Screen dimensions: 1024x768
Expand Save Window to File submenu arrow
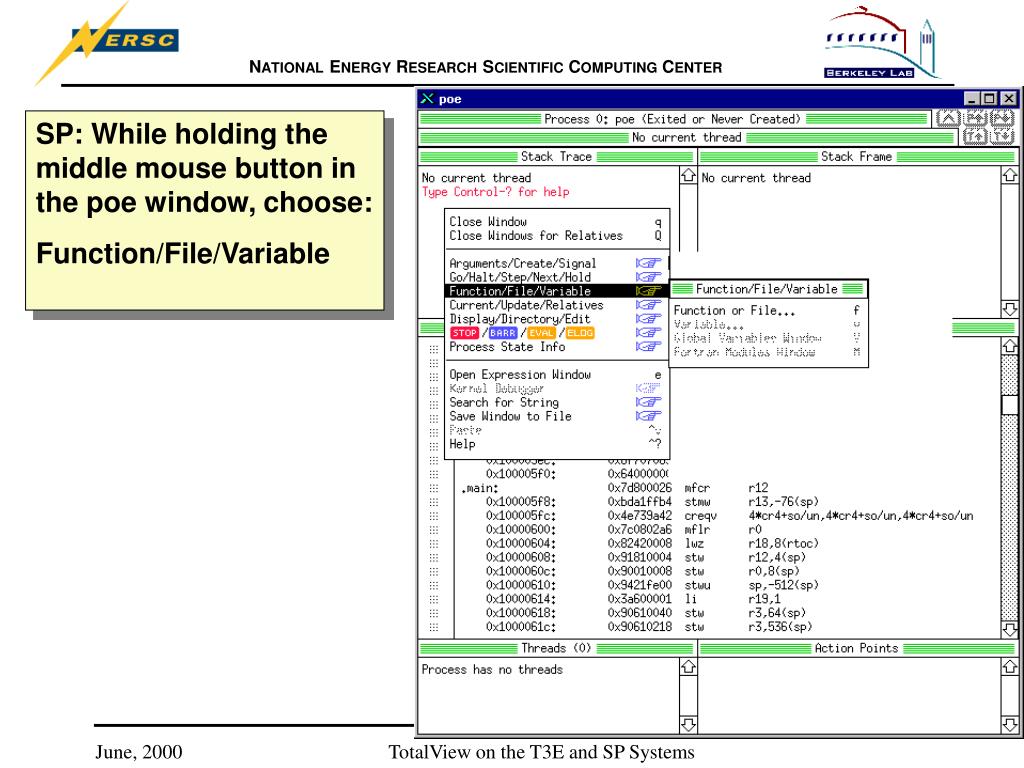point(648,416)
